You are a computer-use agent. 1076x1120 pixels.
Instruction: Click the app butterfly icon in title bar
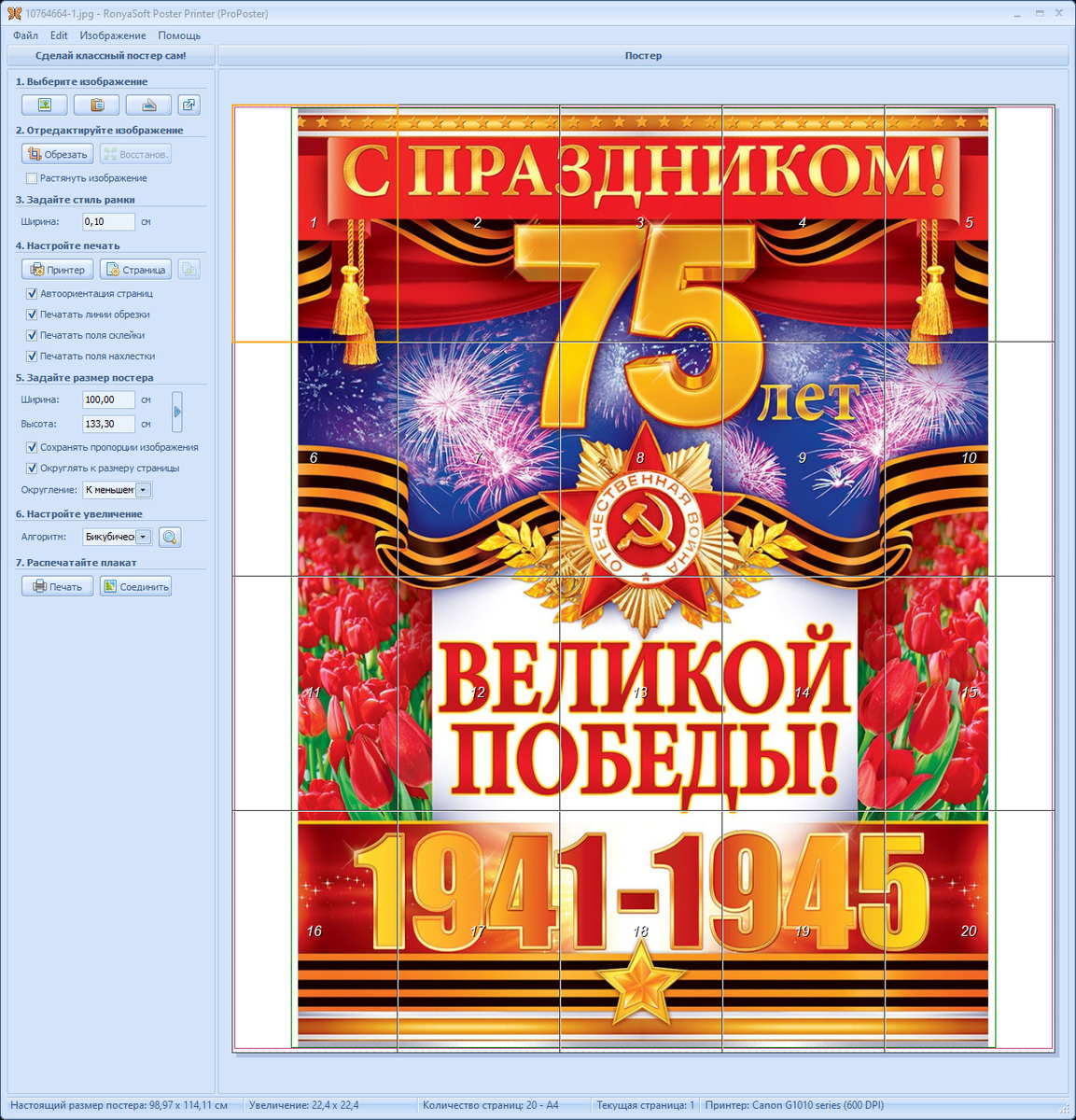pyautogui.click(x=14, y=13)
